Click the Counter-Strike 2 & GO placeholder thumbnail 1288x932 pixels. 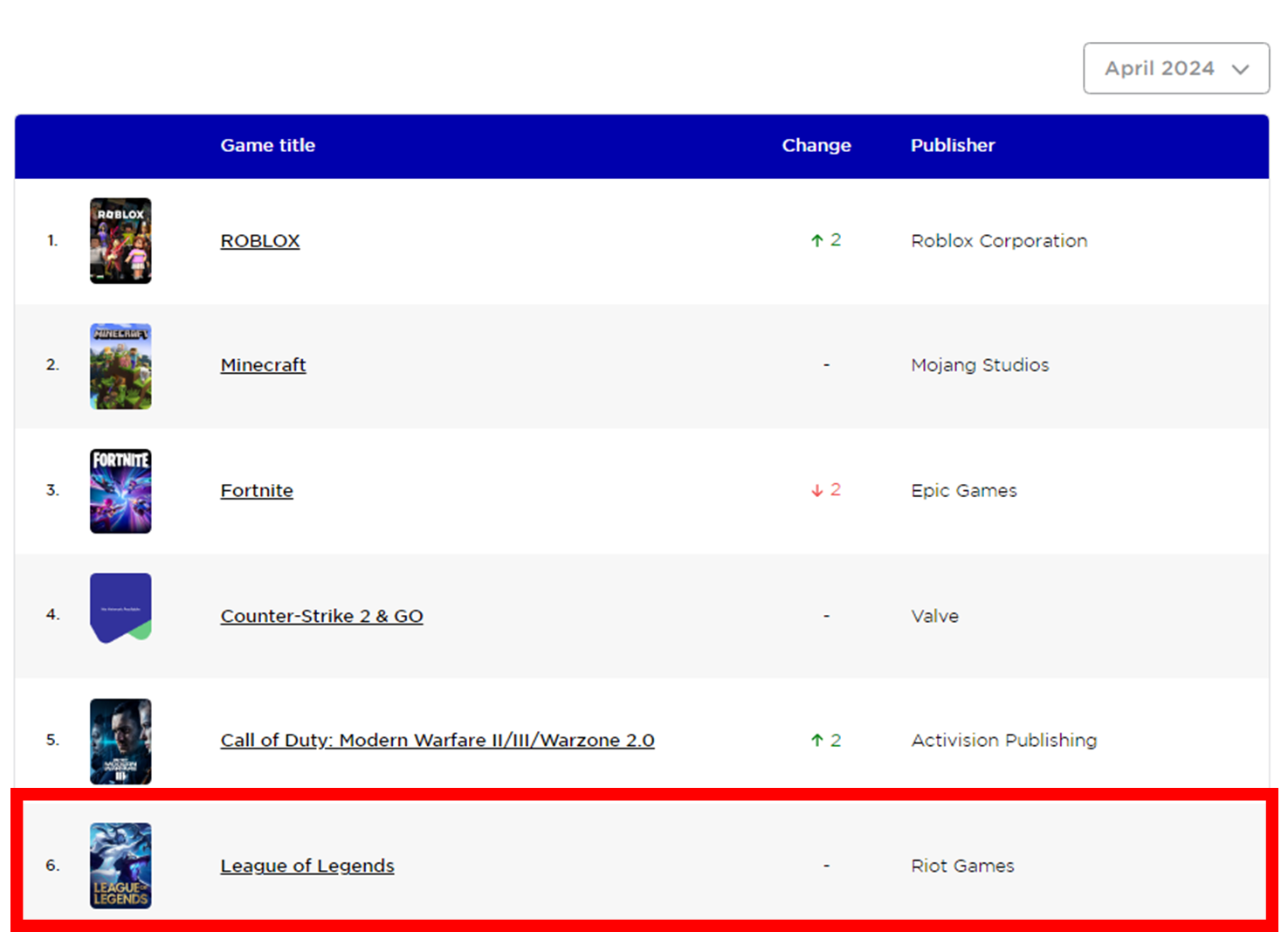click(x=121, y=608)
